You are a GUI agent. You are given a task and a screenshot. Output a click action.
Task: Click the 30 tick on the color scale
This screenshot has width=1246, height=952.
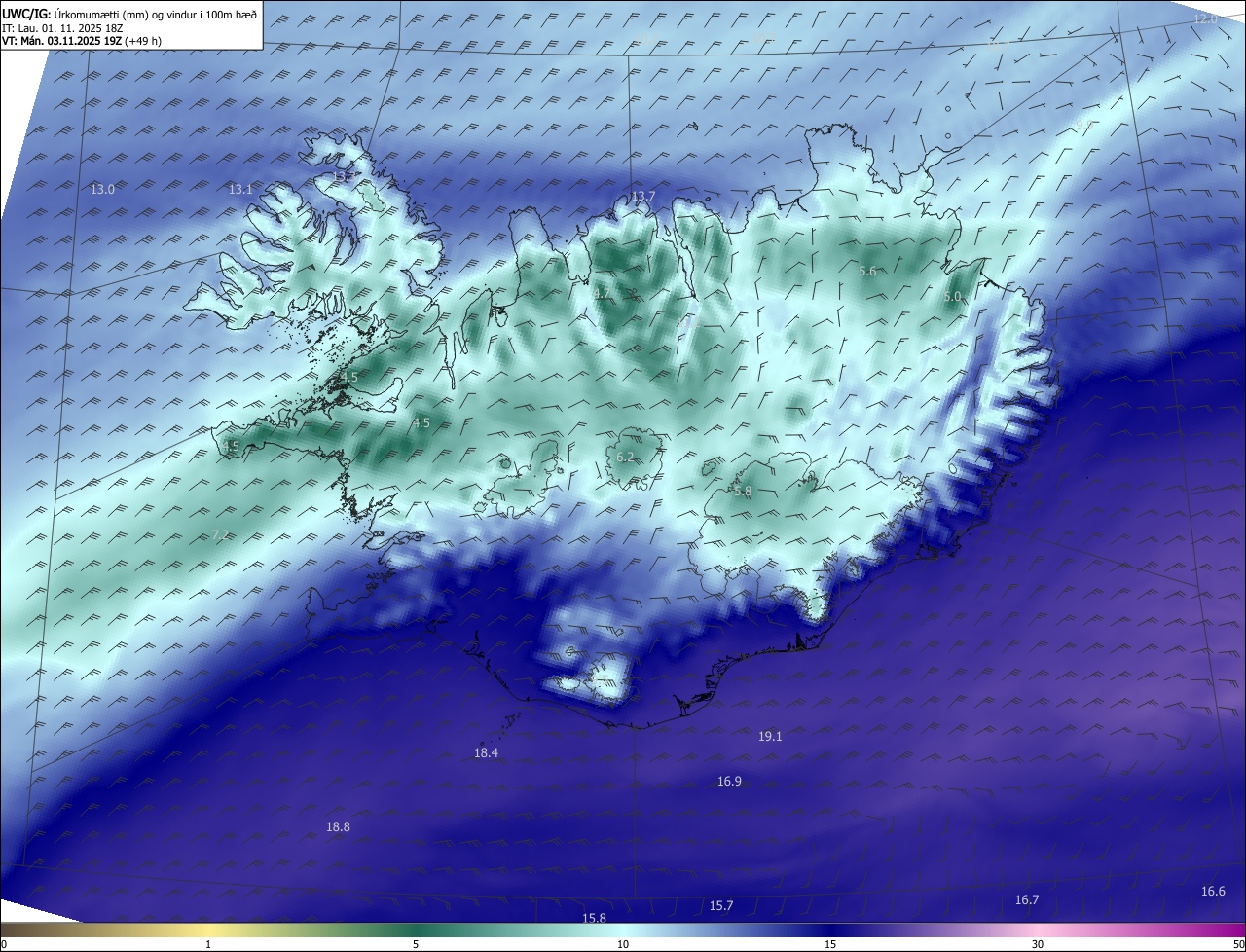tap(1038, 944)
